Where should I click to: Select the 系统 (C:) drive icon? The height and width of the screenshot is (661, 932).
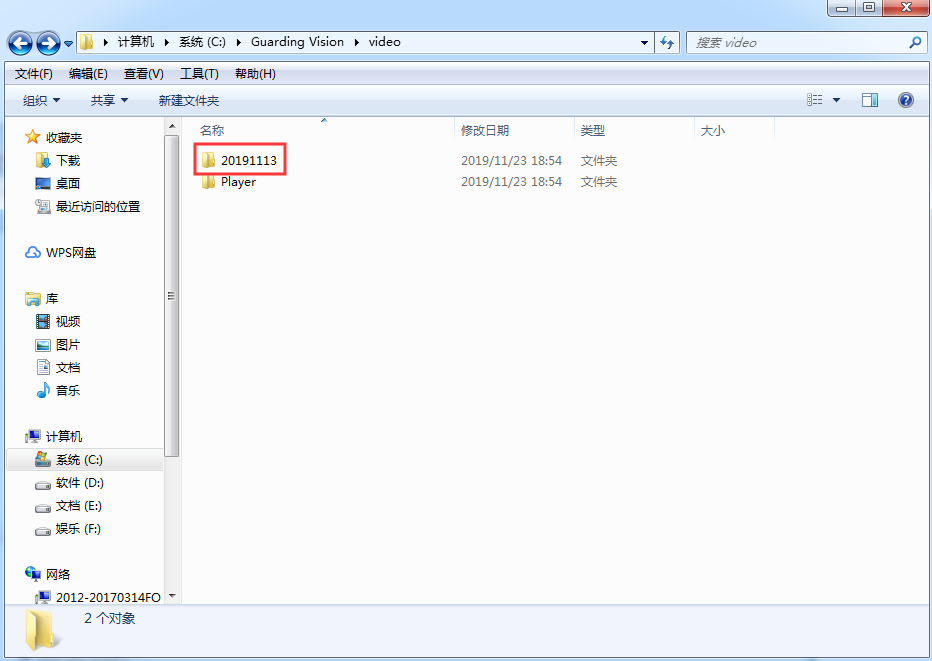tap(43, 459)
